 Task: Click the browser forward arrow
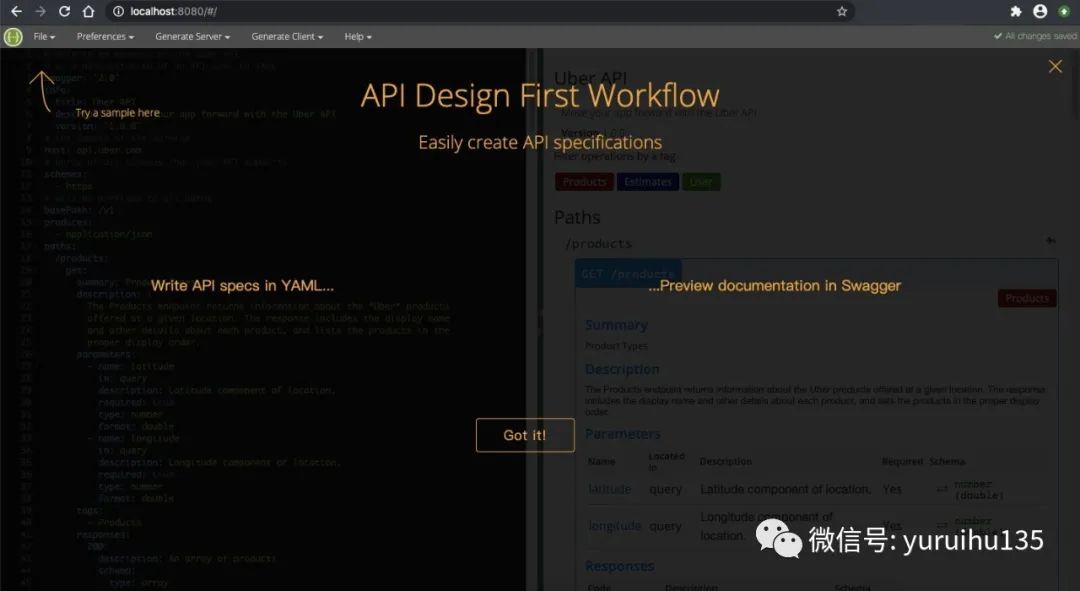(40, 11)
